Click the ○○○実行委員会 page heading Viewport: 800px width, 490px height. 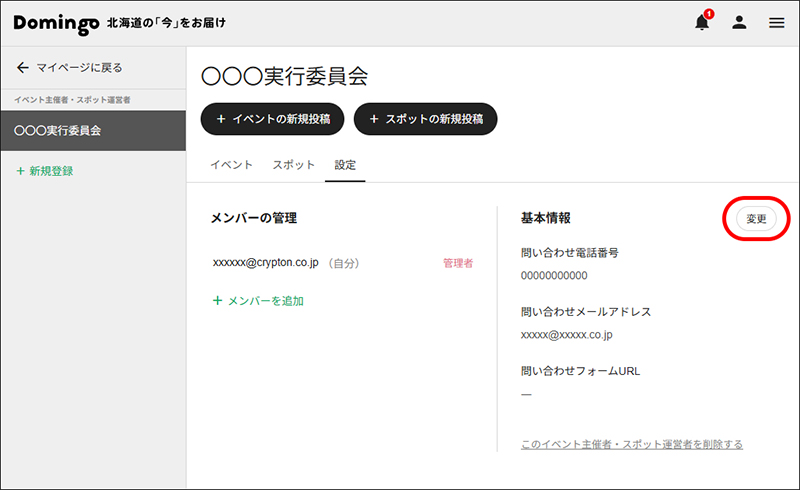pos(285,77)
